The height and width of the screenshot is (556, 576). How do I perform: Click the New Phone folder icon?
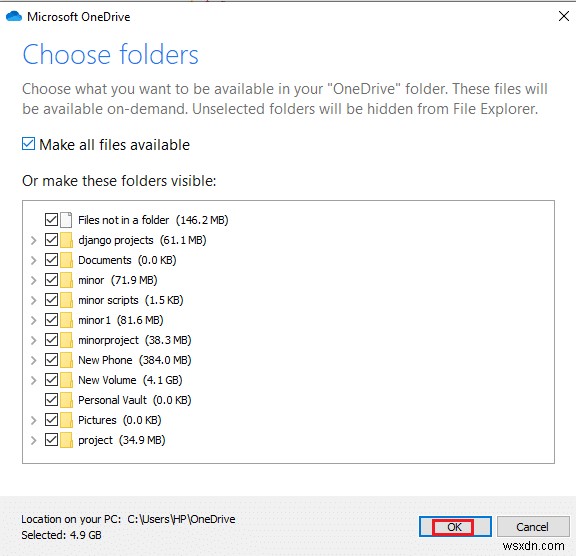pos(66,360)
